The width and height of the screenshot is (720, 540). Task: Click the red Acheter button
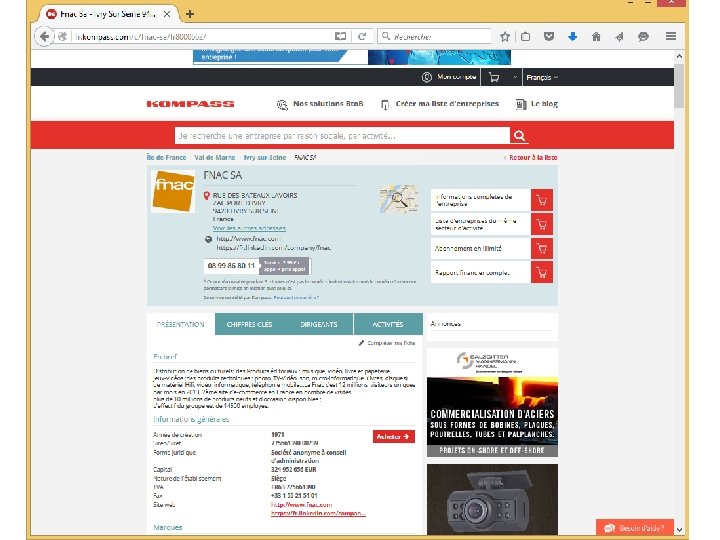(394, 436)
